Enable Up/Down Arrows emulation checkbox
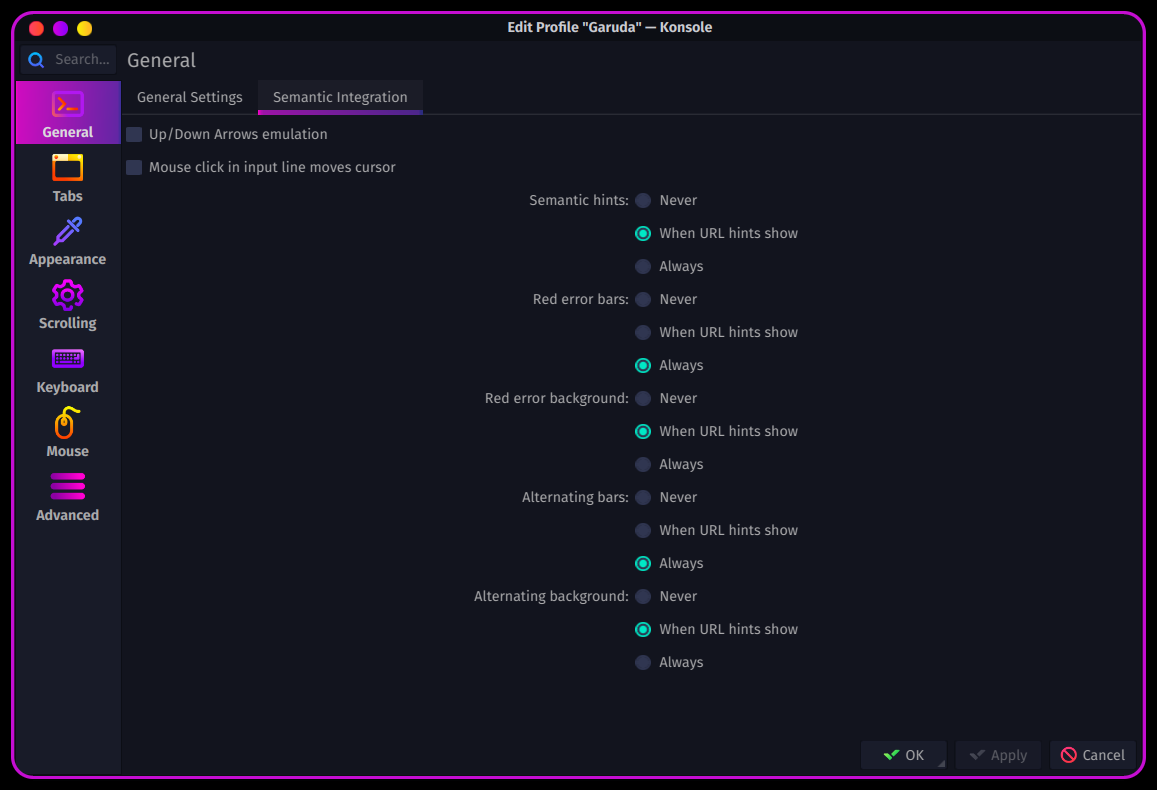The image size is (1157, 790). (x=134, y=134)
